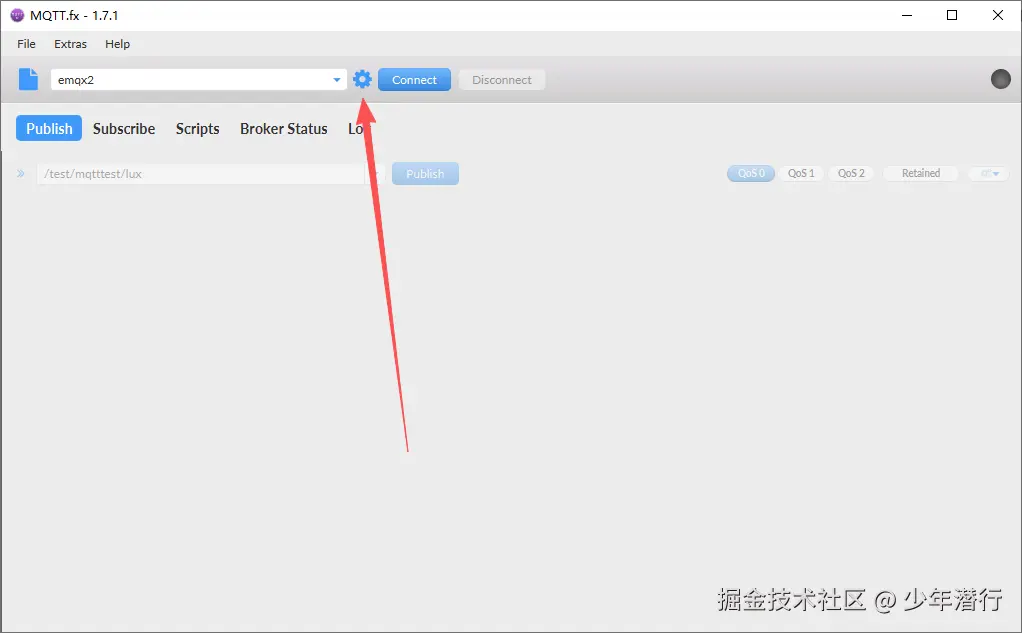The image size is (1022, 633).
Task: Open the File menu
Action: click(26, 44)
